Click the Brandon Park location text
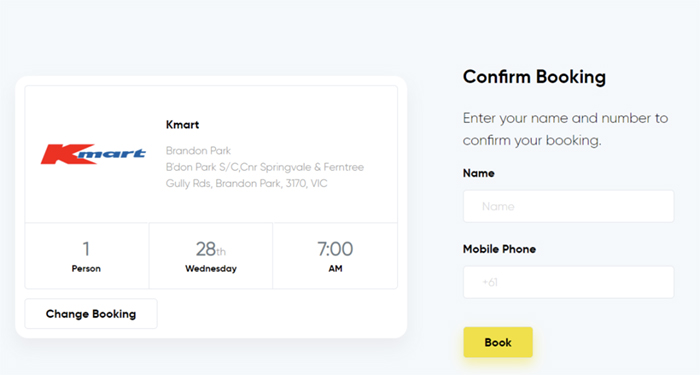This screenshot has height=375, width=700. [198, 150]
